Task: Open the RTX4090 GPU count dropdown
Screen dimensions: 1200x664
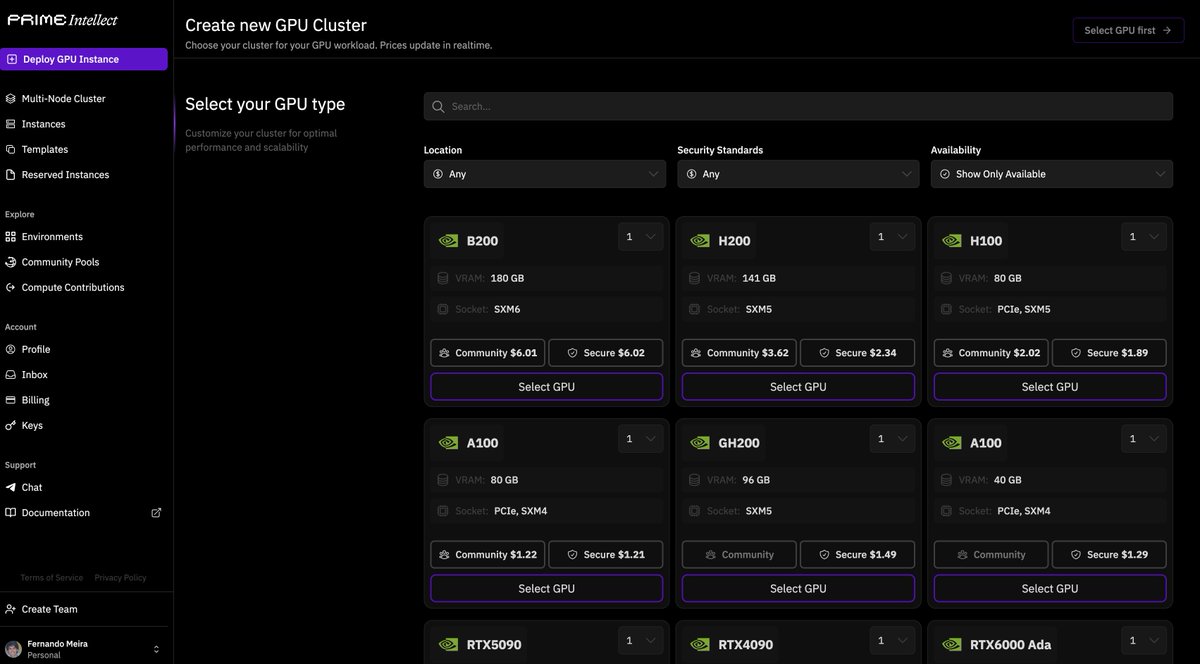Action: [892, 641]
